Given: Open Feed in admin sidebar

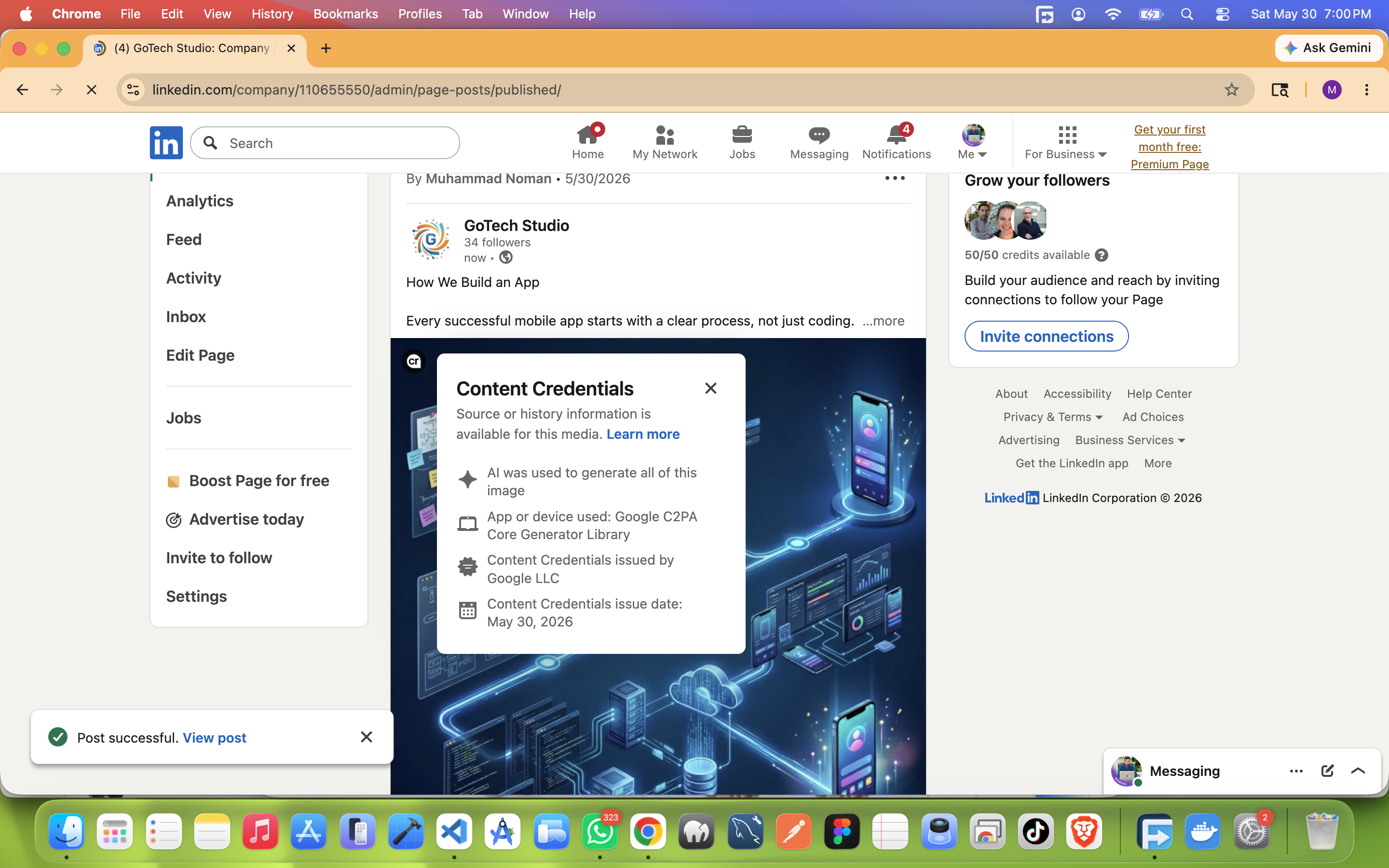Looking at the screenshot, I should (184, 239).
